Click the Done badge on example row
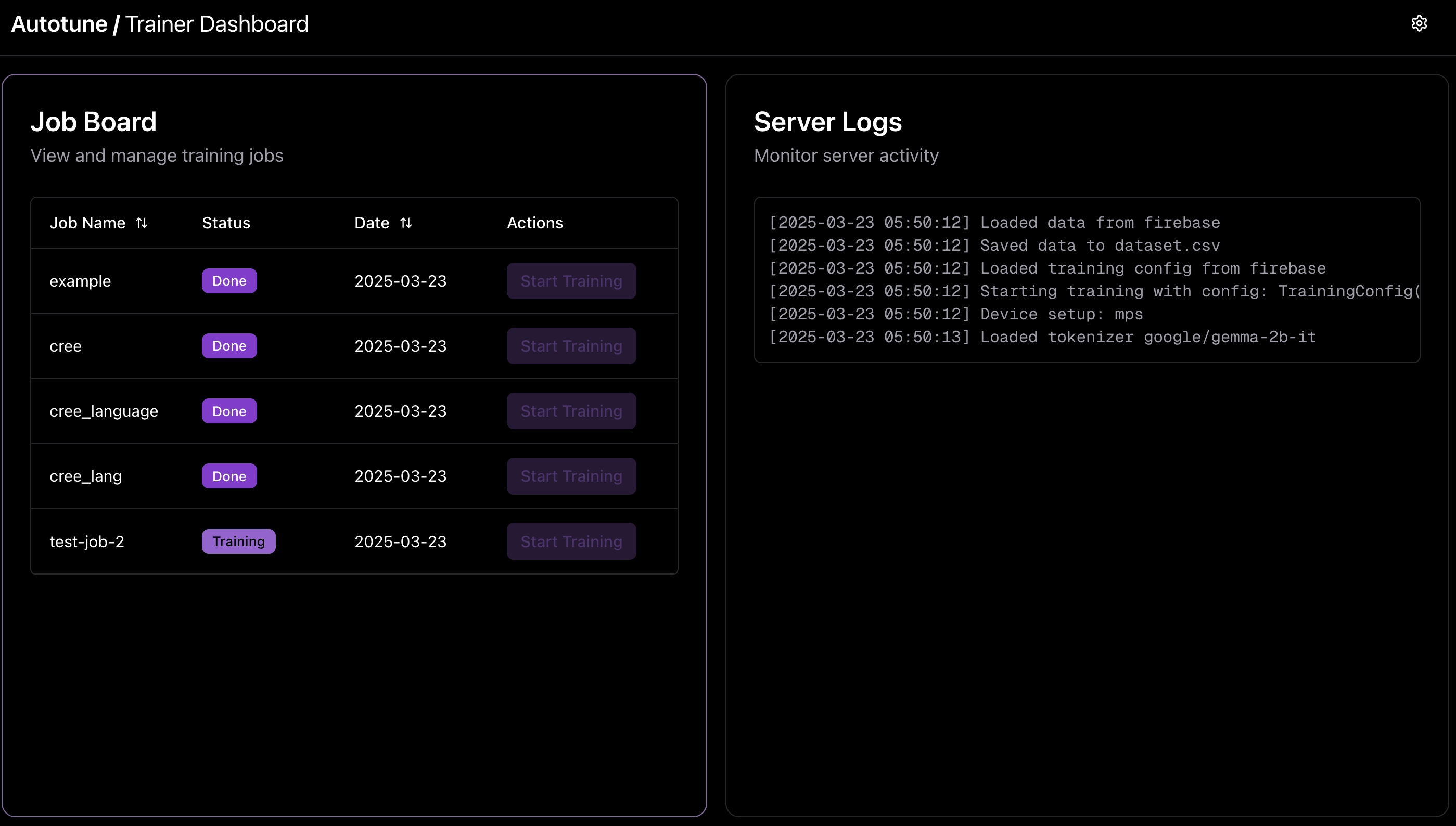The image size is (1456, 826). (x=229, y=281)
